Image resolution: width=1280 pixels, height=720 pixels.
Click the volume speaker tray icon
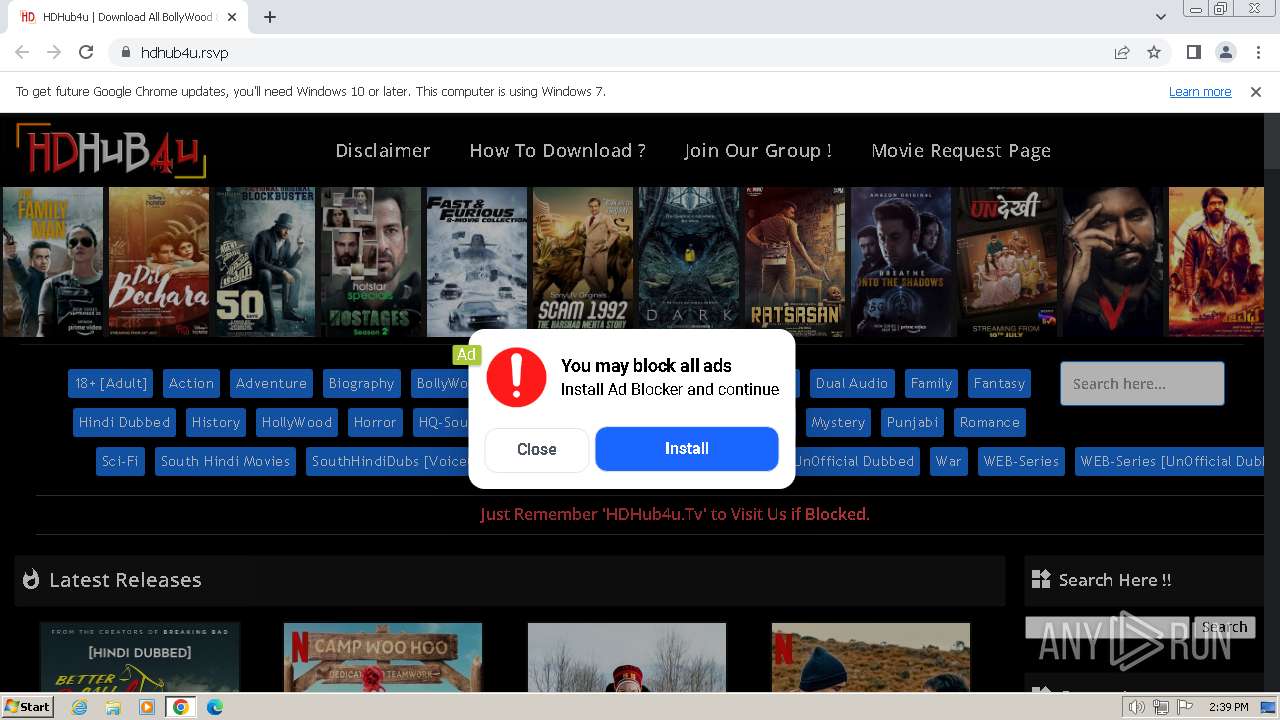[1137, 707]
